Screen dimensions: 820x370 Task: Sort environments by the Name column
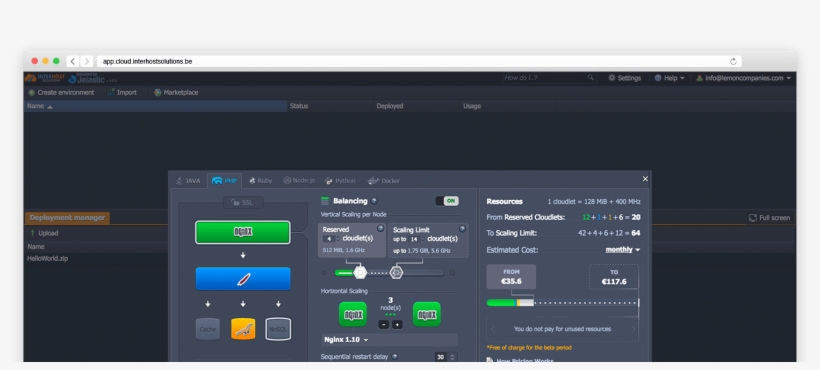click(155, 106)
